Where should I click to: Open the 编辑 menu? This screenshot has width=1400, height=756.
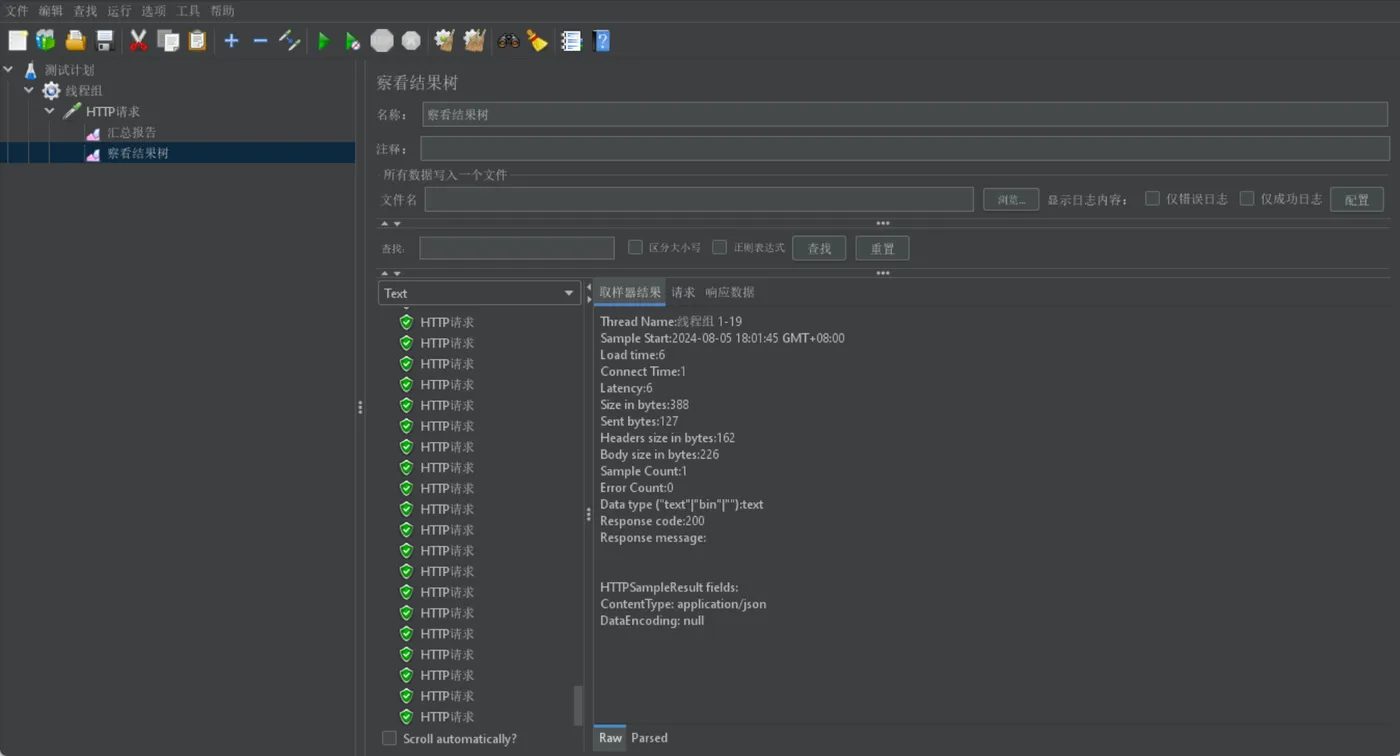tap(51, 11)
